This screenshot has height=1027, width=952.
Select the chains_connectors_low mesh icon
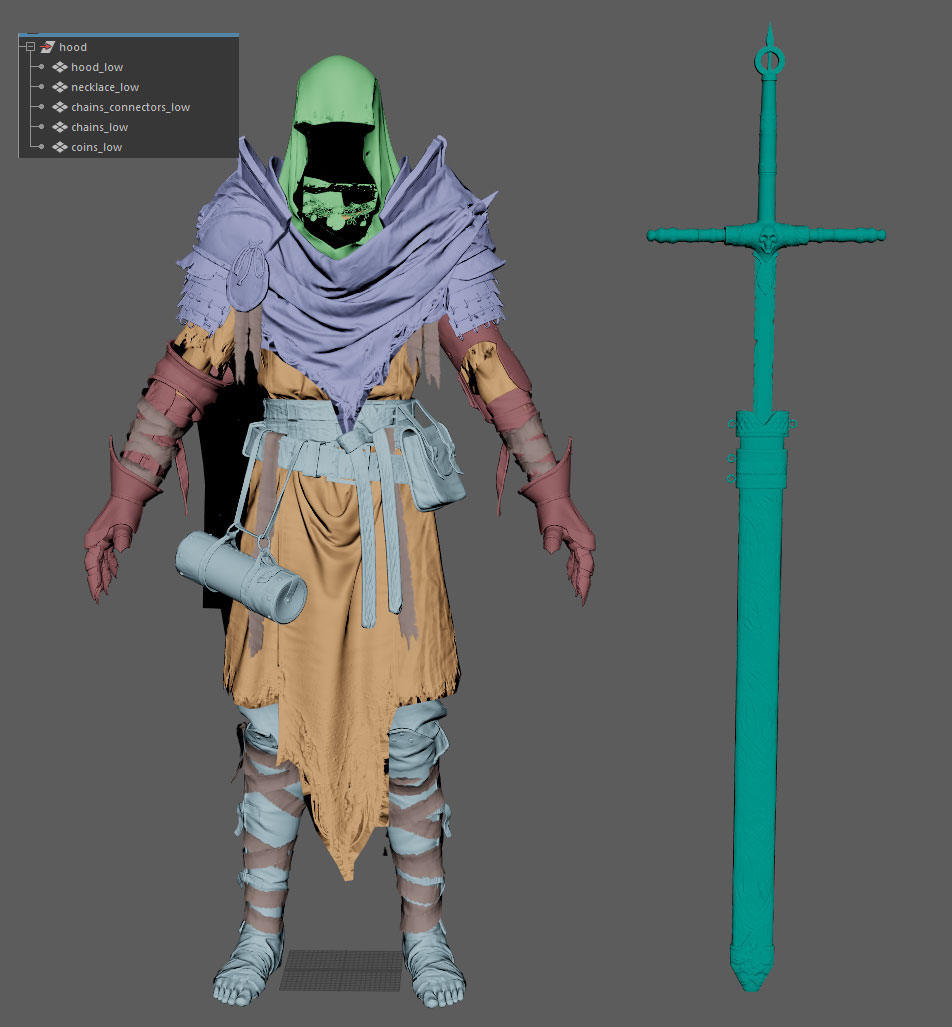point(58,107)
